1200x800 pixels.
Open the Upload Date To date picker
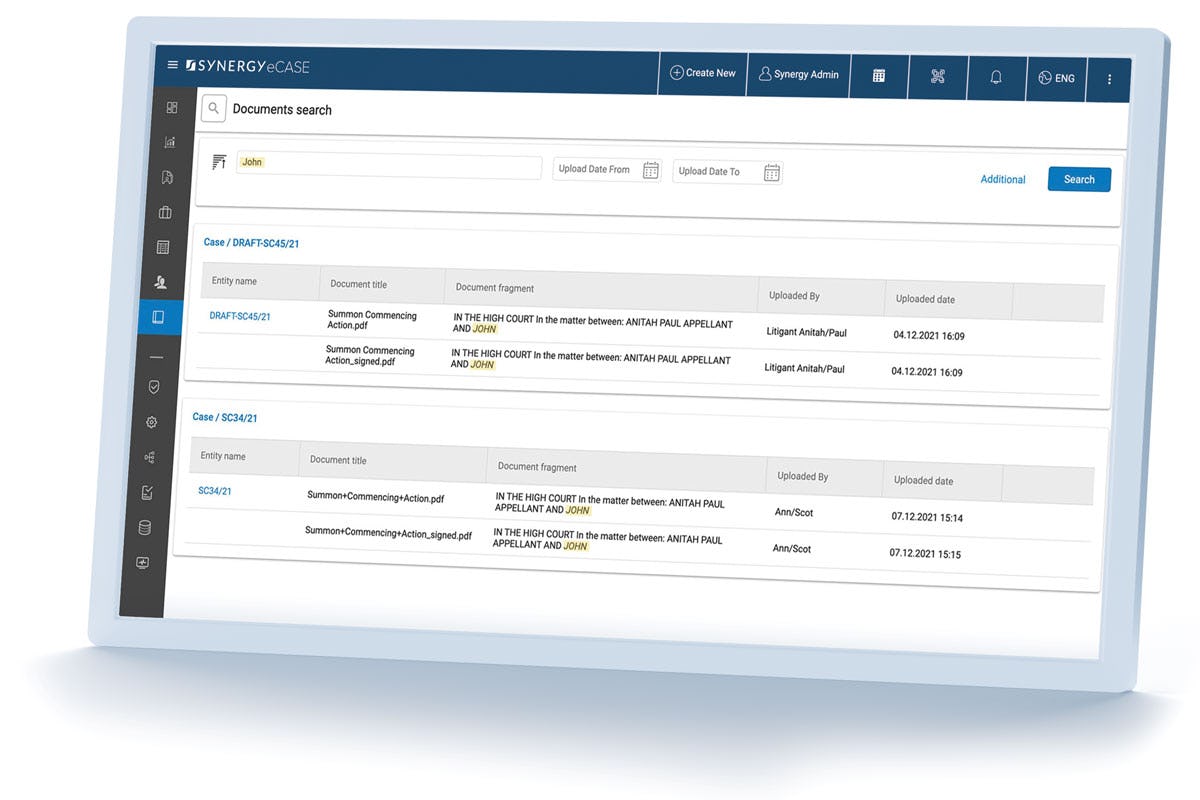click(x=771, y=172)
